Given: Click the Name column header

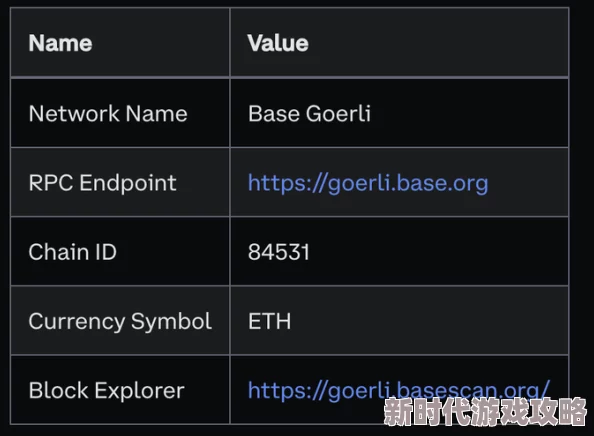Looking at the screenshot, I should point(120,42).
